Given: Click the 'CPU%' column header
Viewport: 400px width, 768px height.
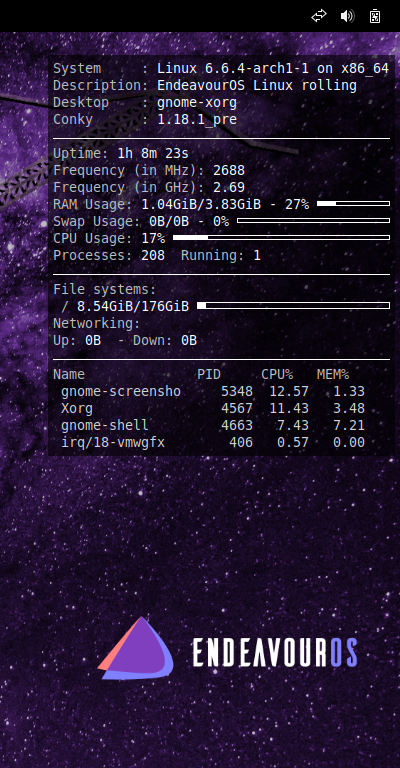Looking at the screenshot, I should [x=277, y=375].
